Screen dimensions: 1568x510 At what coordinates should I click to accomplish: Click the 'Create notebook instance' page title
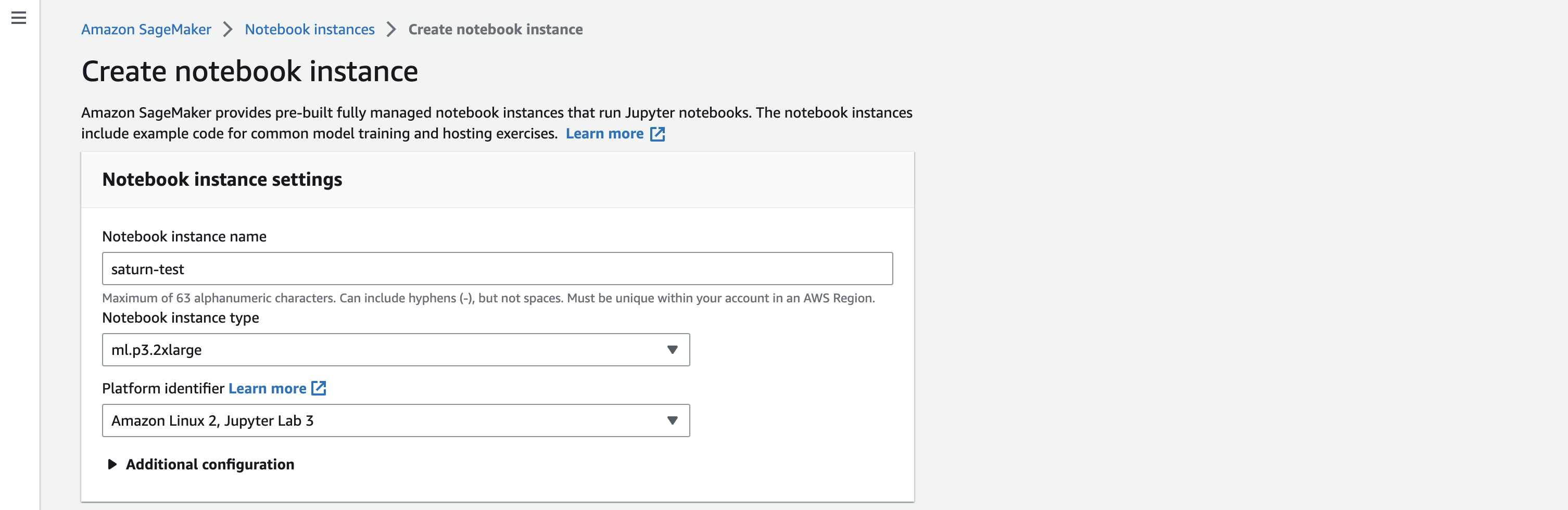tap(249, 71)
